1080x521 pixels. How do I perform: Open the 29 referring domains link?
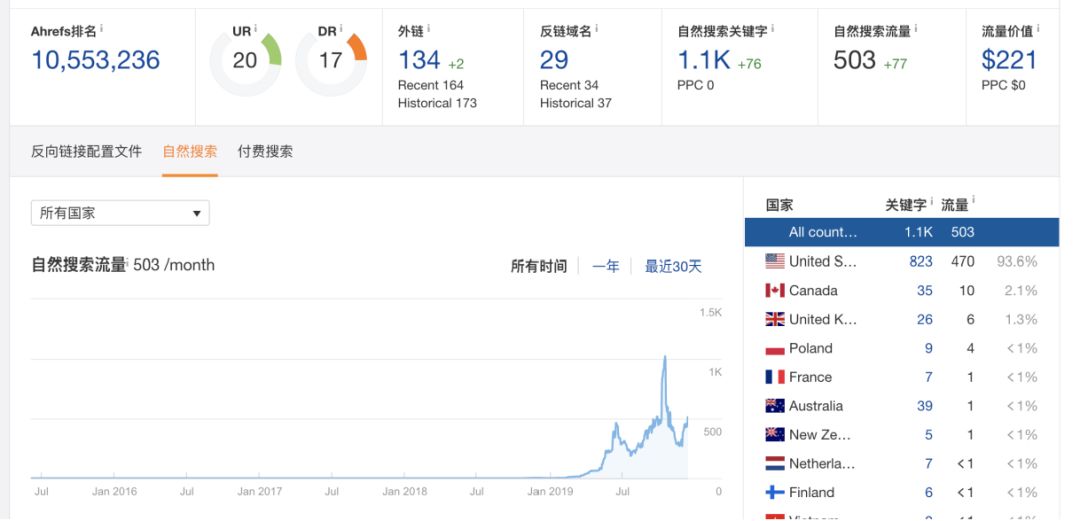point(554,60)
